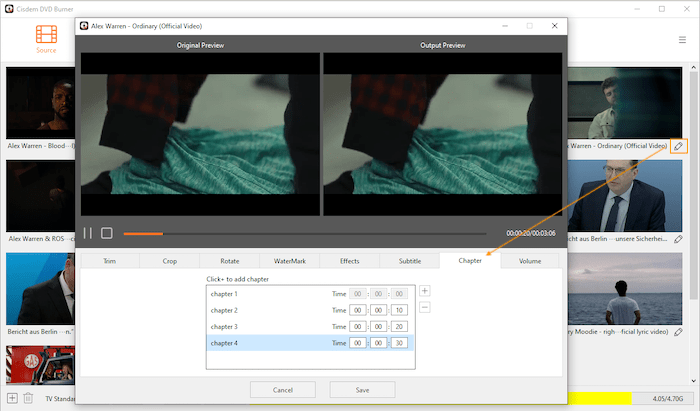
Task: Pause the video preview playback
Action: coord(88,233)
